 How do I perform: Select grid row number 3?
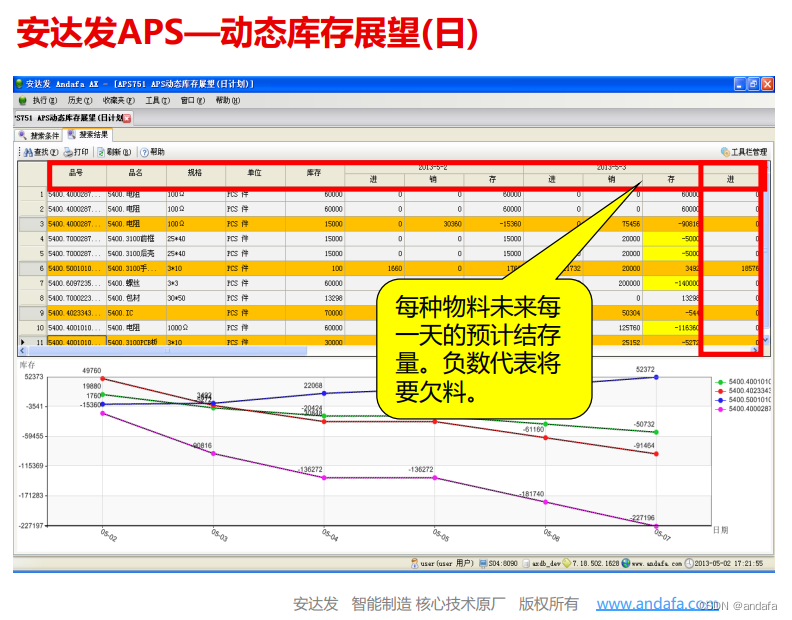click(x=33, y=224)
